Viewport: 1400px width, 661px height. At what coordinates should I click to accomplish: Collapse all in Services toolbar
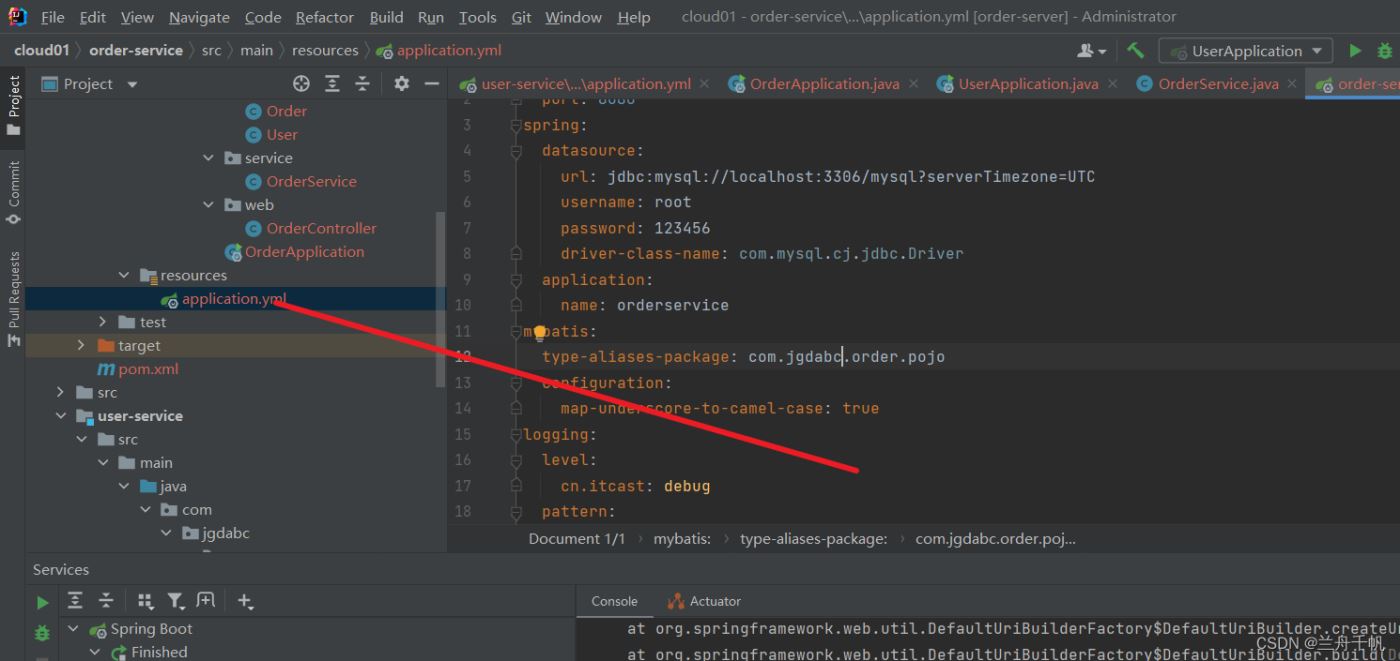pyautogui.click(x=105, y=601)
